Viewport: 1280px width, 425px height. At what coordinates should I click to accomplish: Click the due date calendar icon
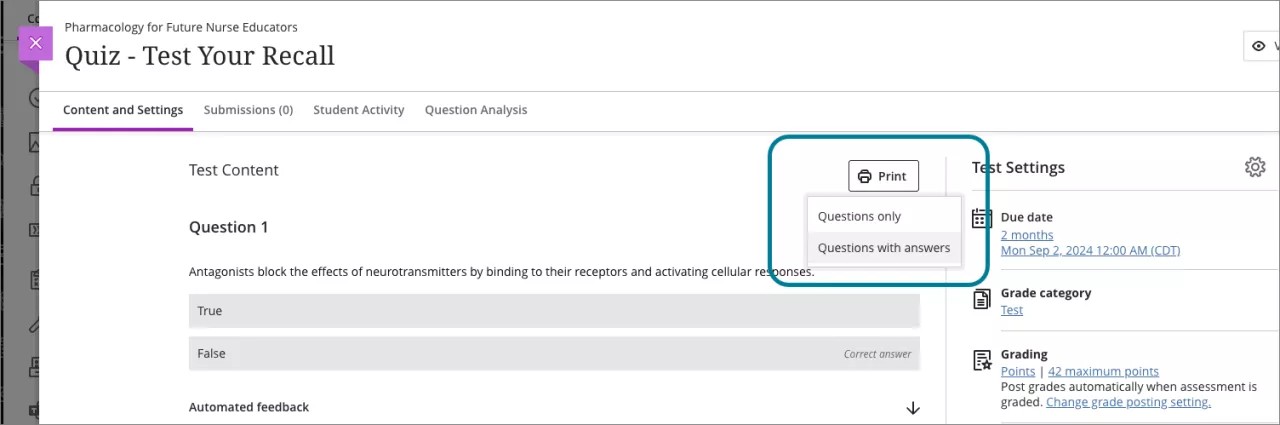point(982,218)
